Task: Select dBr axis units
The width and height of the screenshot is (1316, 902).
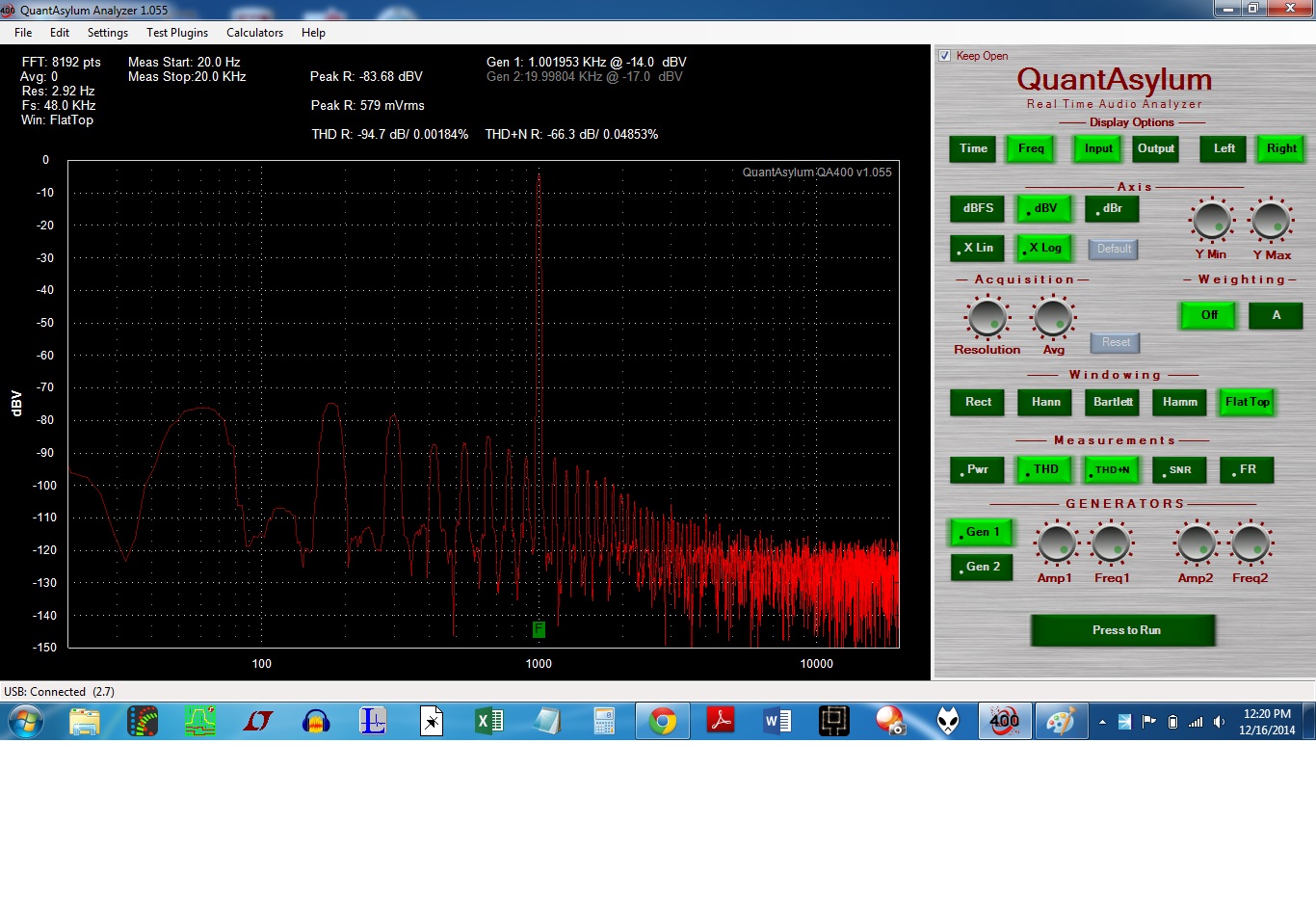Action: (x=1113, y=208)
